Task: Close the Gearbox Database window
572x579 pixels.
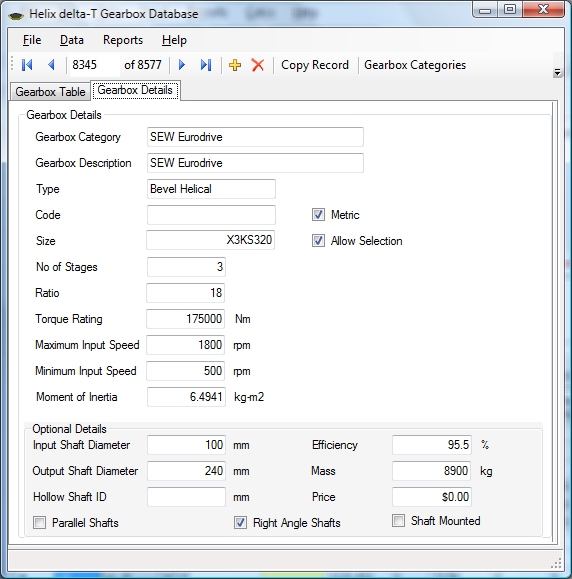Action: coord(543,9)
